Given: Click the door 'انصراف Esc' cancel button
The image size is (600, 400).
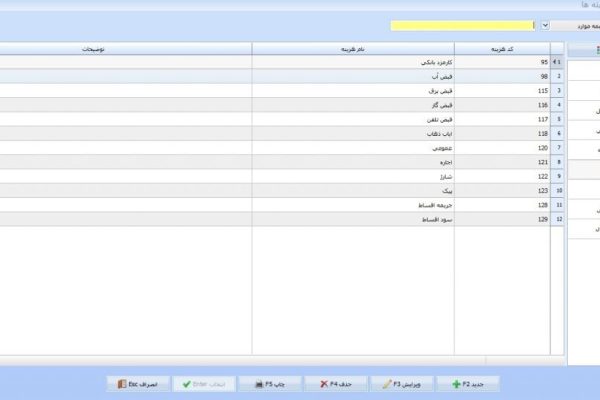Looking at the screenshot, I should coord(138,384).
